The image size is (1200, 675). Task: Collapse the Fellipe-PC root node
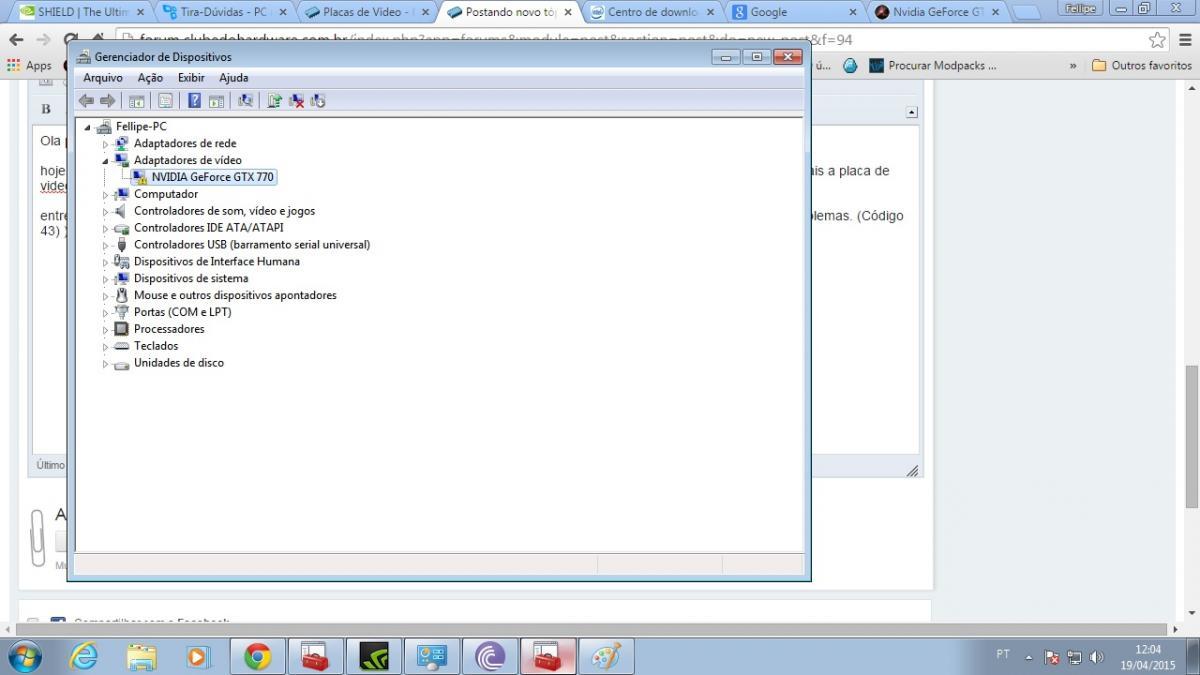87,127
